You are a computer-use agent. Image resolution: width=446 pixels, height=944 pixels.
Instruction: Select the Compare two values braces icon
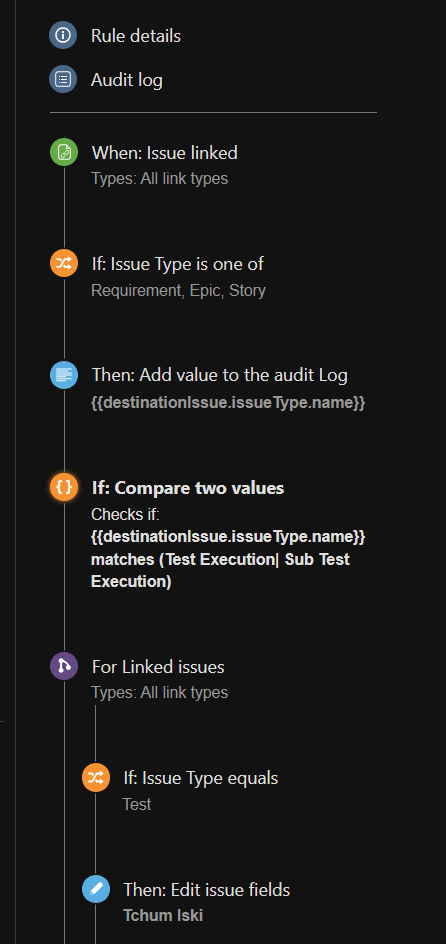click(x=64, y=487)
